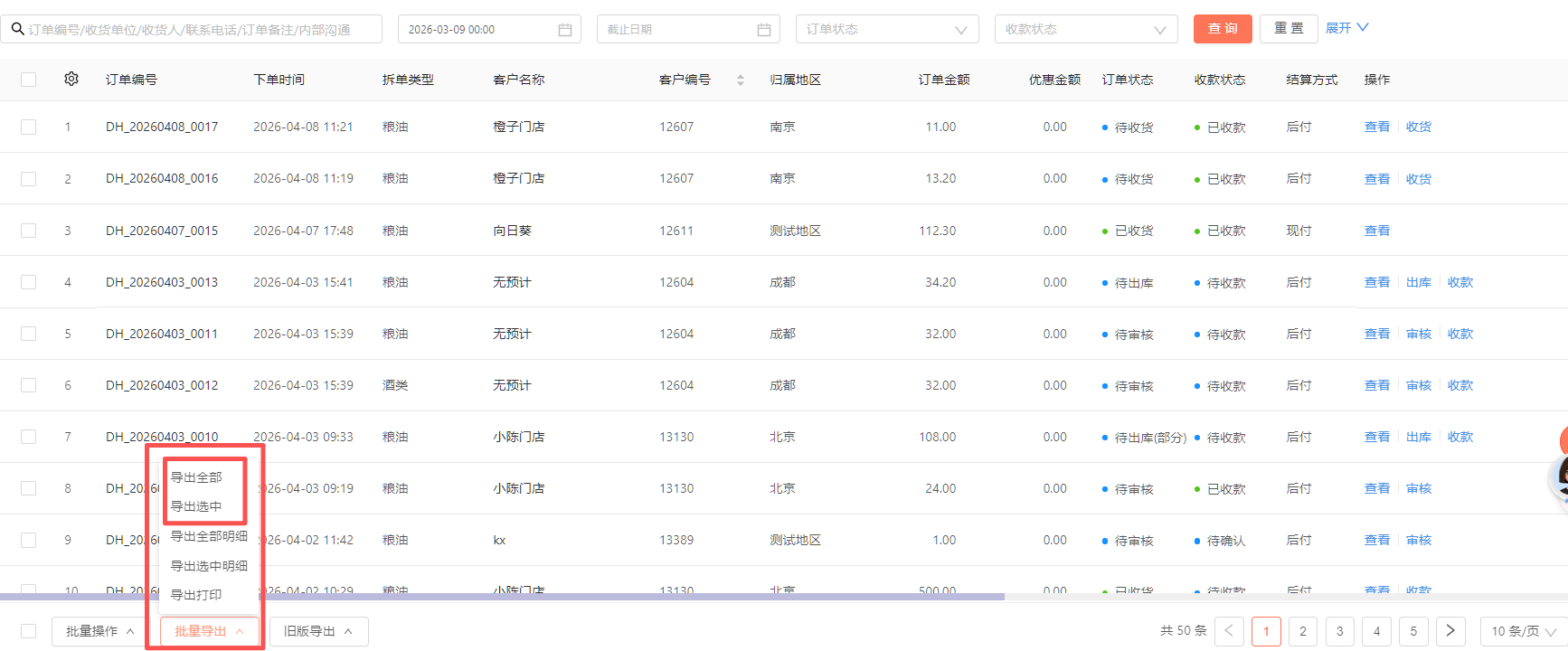The width and height of the screenshot is (1568, 651).
Task: Click the 订单金额 column header
Action: [x=944, y=80]
